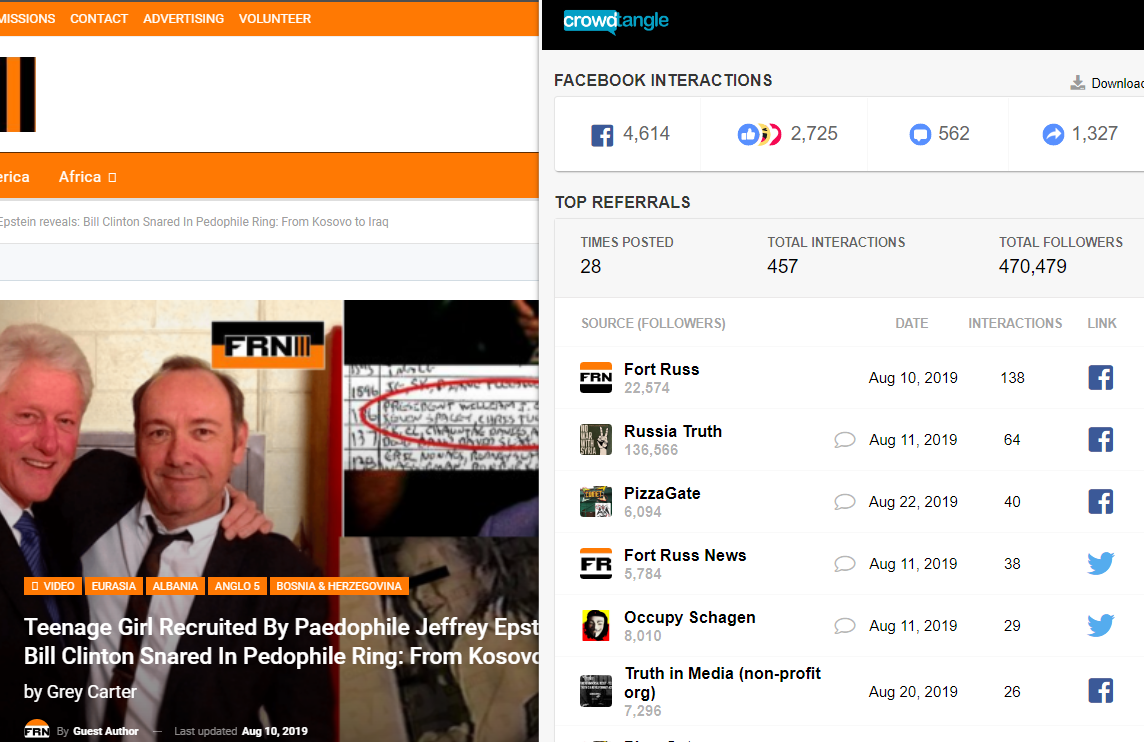This screenshot has height=742, width=1144.
Task: Click the BOSNIA & HERZEGOVINA category tag
Action: 339,586
